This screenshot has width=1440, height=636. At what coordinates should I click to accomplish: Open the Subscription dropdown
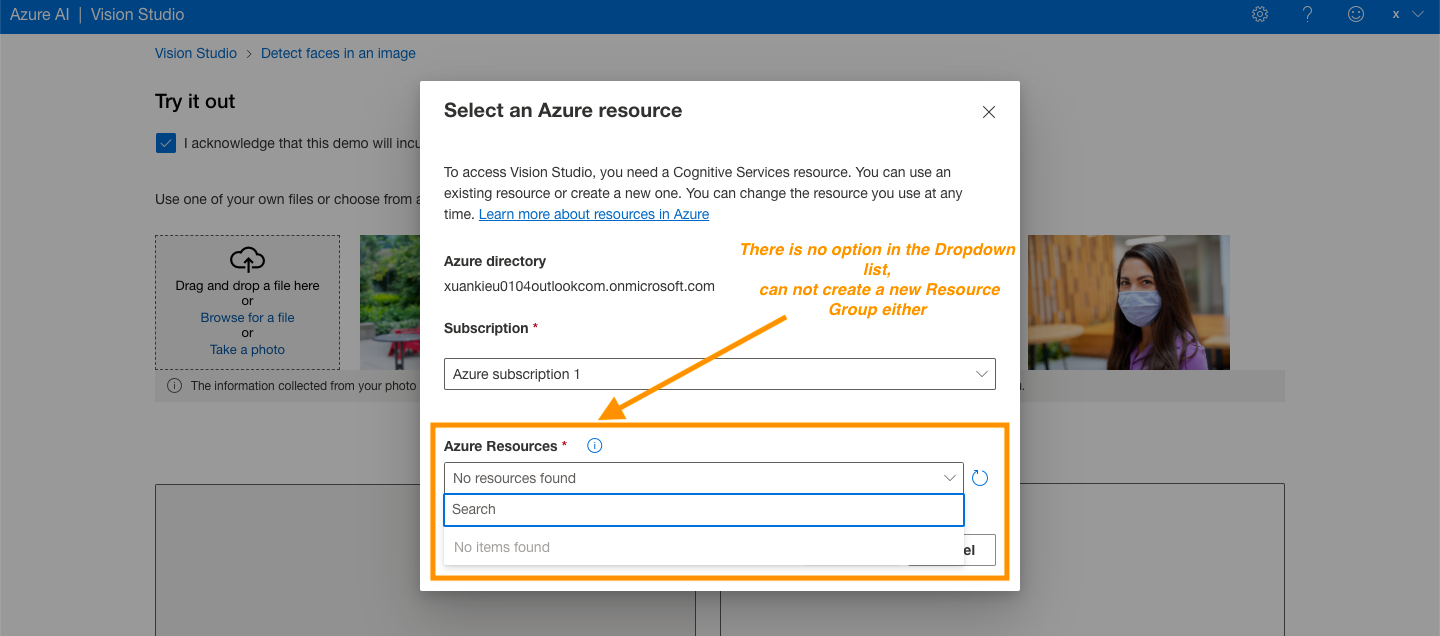(x=720, y=374)
